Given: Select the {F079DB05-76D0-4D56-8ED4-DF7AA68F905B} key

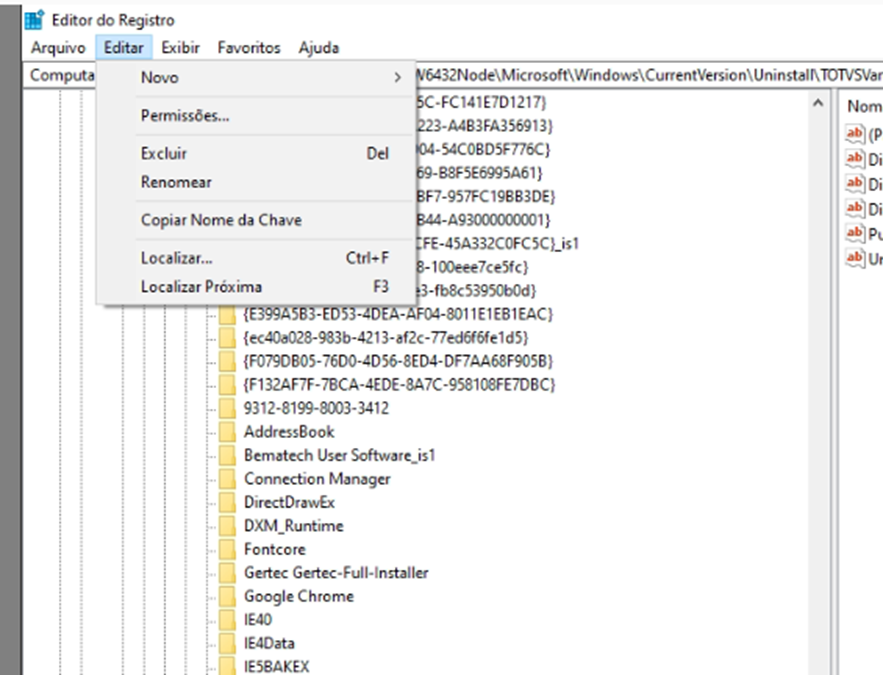Looking at the screenshot, I should (x=398, y=361).
